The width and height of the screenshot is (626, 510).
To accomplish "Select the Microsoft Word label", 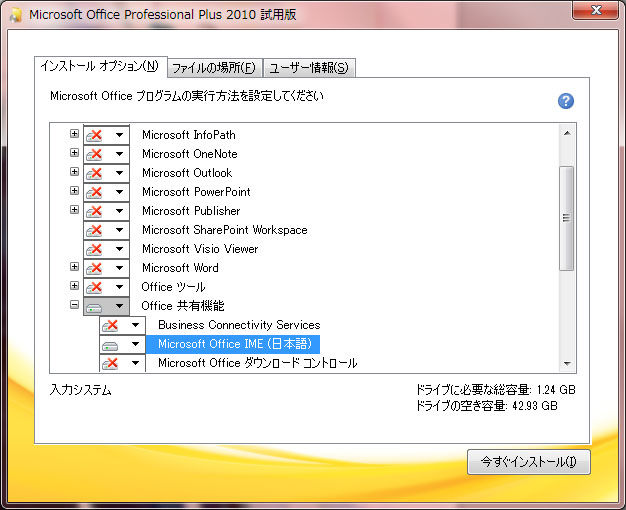I will pyautogui.click(x=180, y=268).
